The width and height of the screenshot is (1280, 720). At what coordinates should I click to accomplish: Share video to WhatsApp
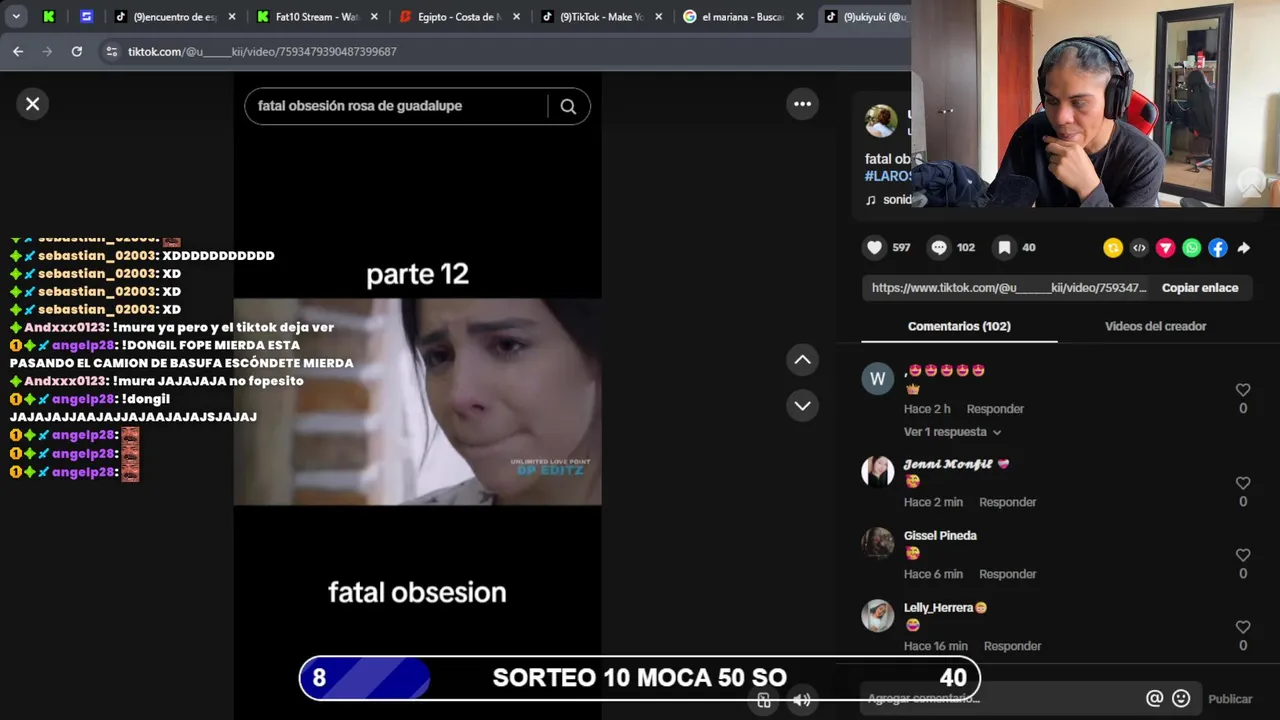[x=1191, y=248]
